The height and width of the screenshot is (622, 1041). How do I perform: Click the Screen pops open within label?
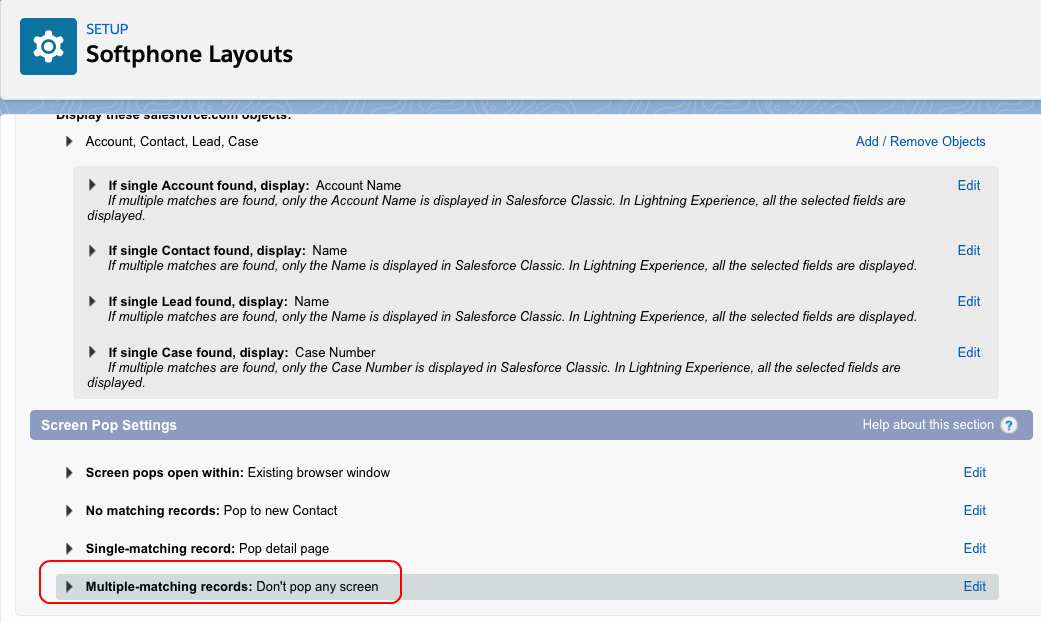point(165,473)
